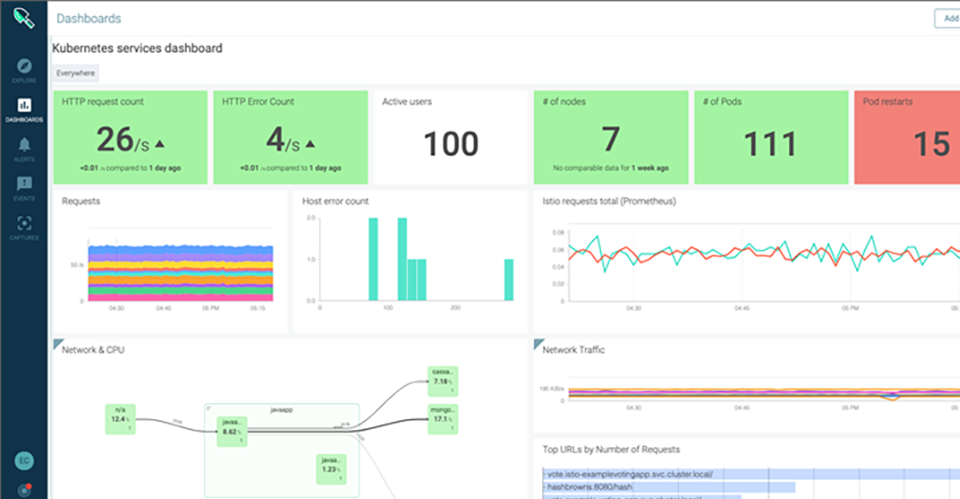Open the Captures icon in sidebar
Viewport: 960px width, 499px height.
pos(25,224)
